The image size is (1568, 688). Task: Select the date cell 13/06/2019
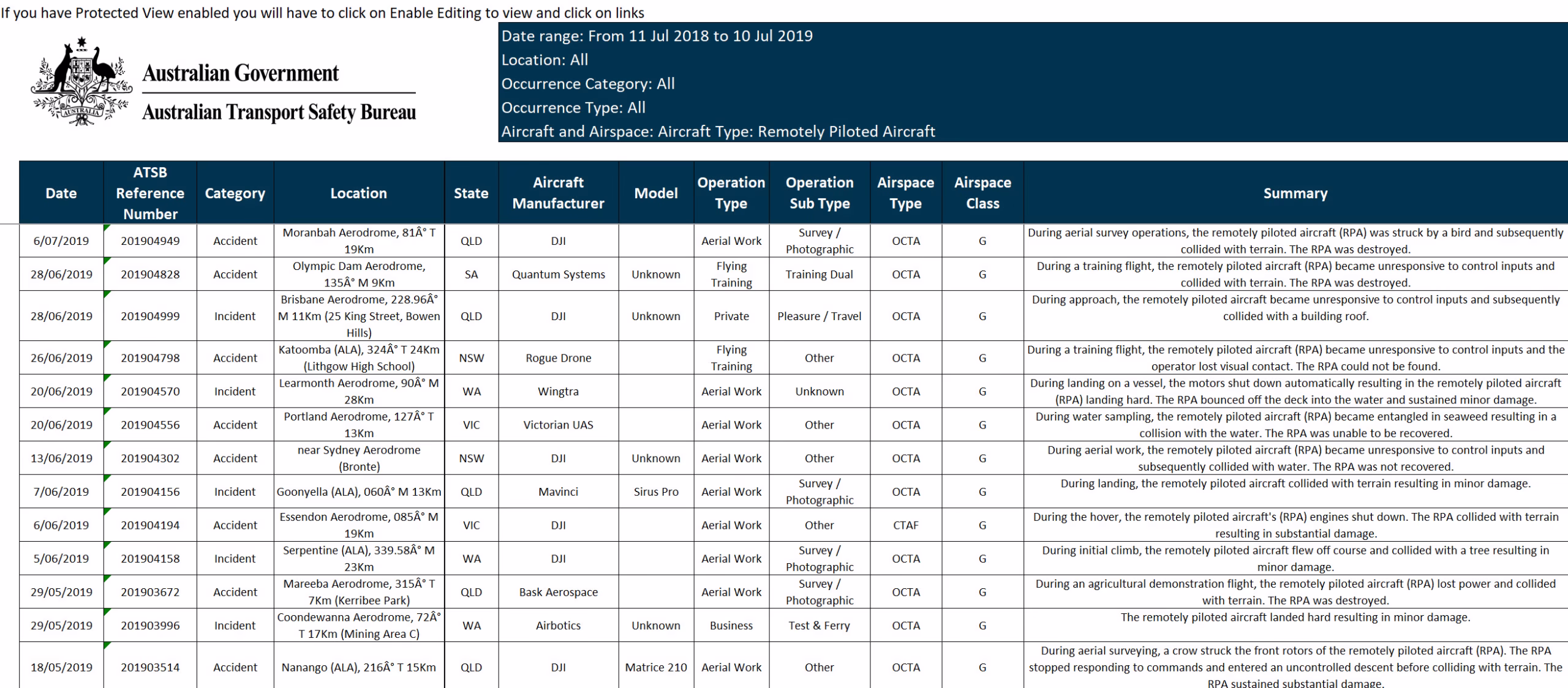(61, 458)
